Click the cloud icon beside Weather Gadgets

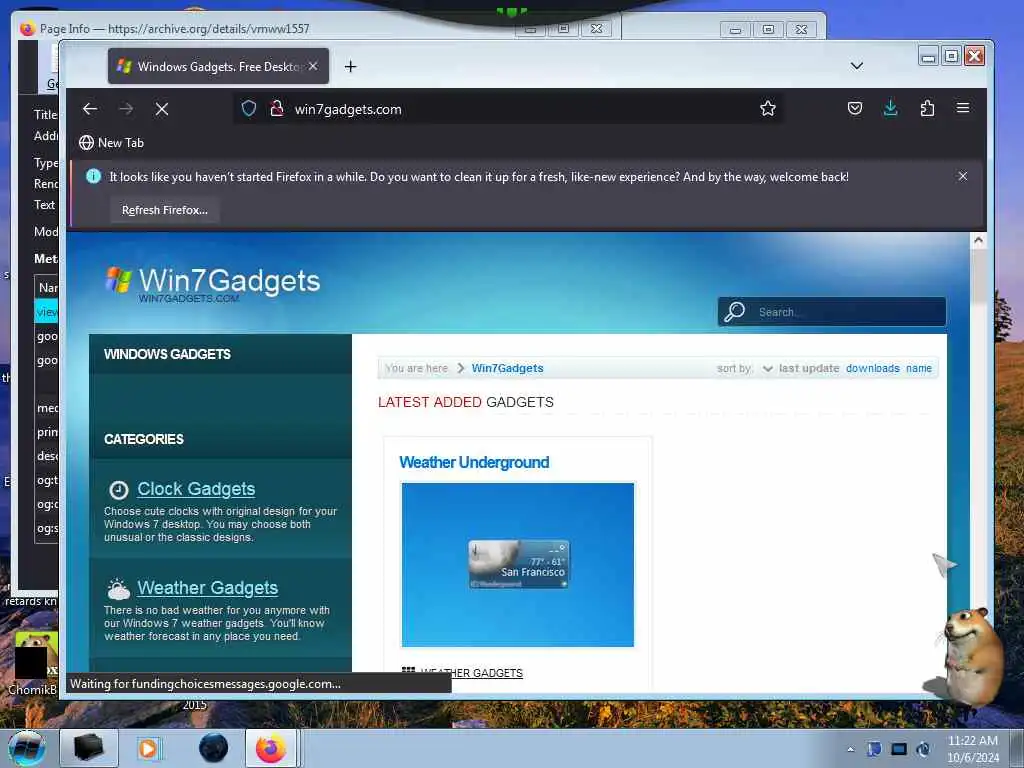(118, 589)
